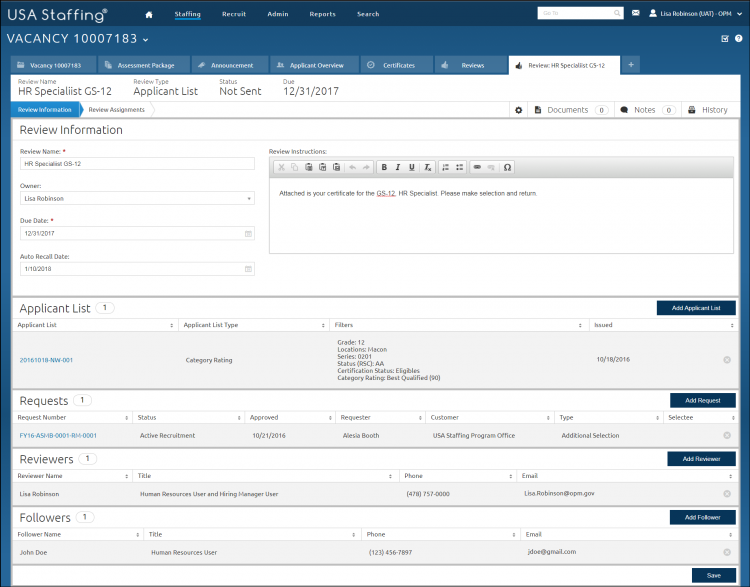
Task: Apply underline formatting in the editor
Action: pyautogui.click(x=411, y=167)
